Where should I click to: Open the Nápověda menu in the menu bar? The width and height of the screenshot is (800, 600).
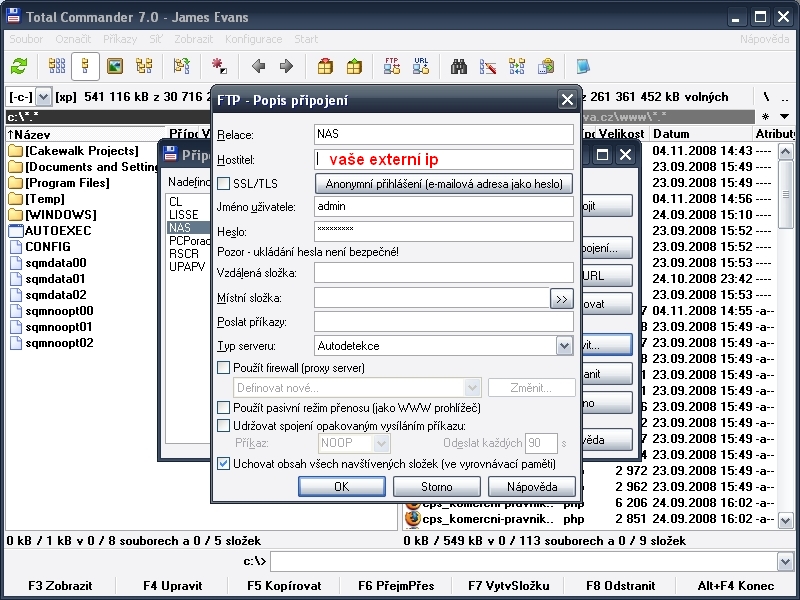[764, 39]
